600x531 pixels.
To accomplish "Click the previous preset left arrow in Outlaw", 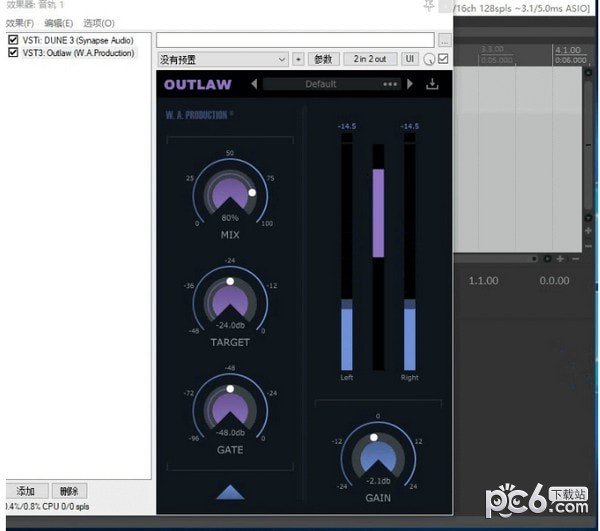I will pyautogui.click(x=254, y=85).
